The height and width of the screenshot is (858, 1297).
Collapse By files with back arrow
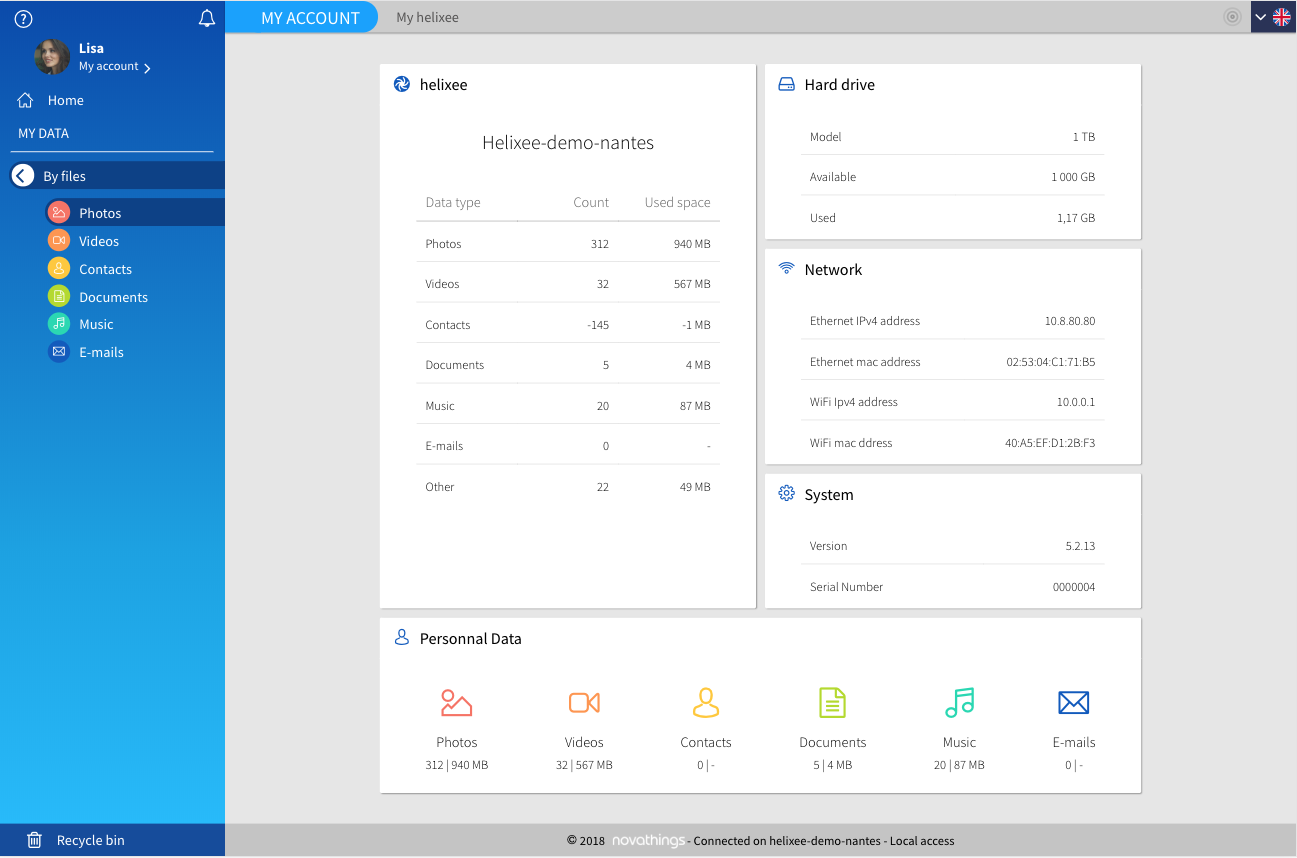(x=22, y=176)
